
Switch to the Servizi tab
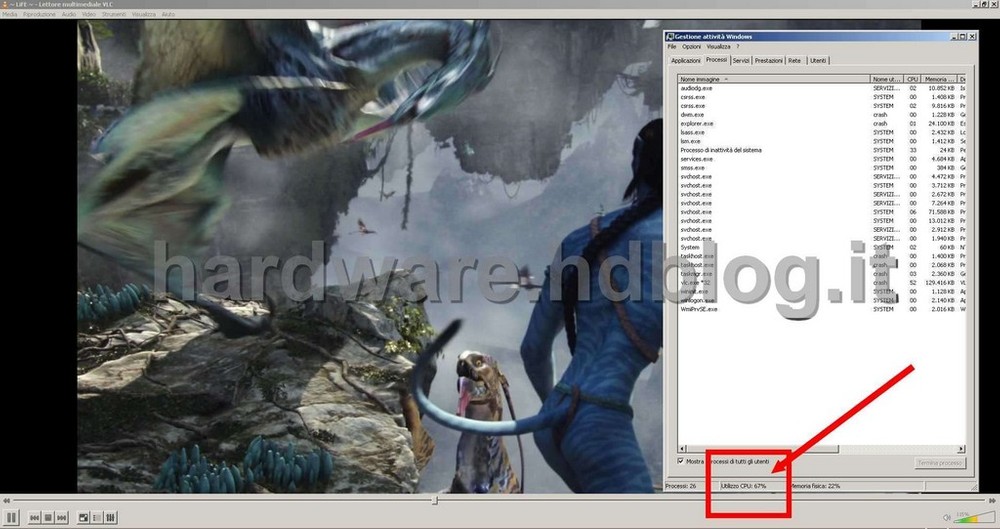click(741, 61)
